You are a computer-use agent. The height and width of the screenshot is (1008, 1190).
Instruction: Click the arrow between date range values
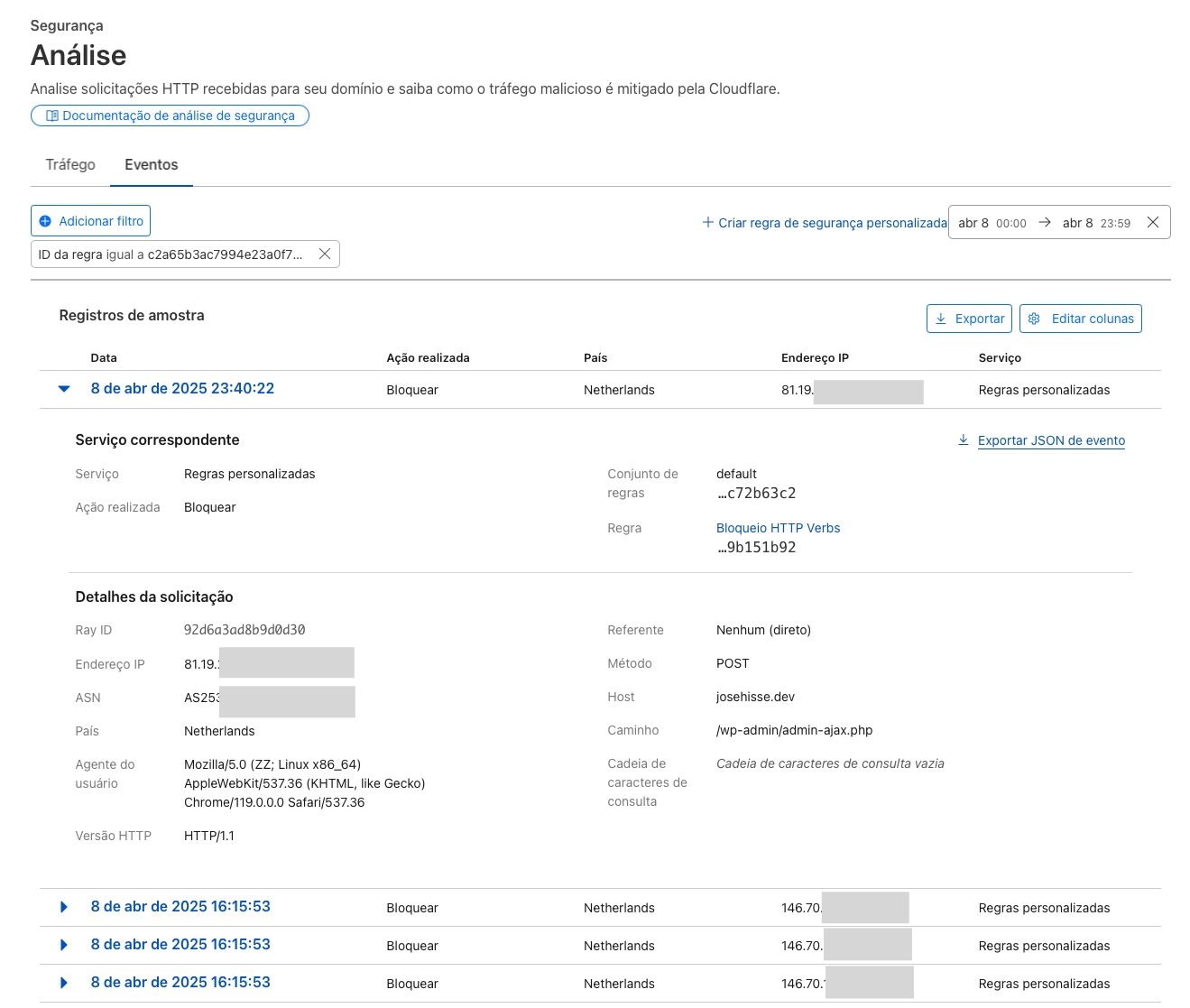point(1044,223)
